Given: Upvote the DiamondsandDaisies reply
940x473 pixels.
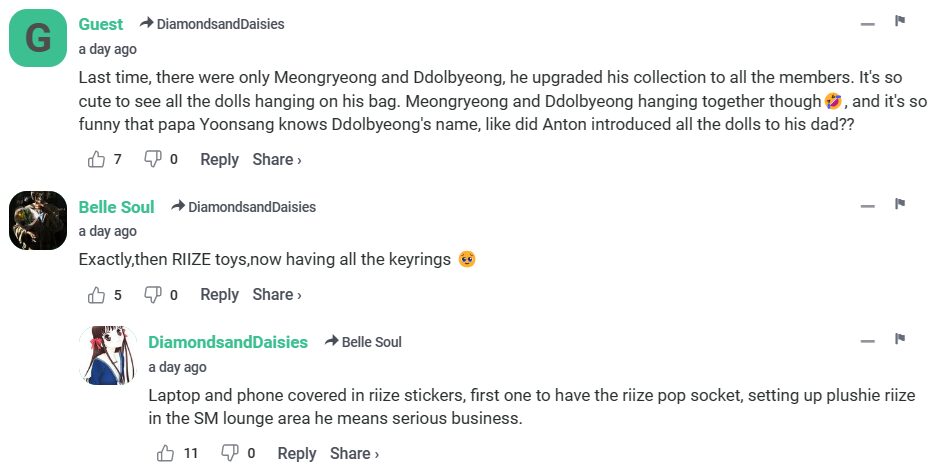Looking at the screenshot, I should click(x=166, y=453).
